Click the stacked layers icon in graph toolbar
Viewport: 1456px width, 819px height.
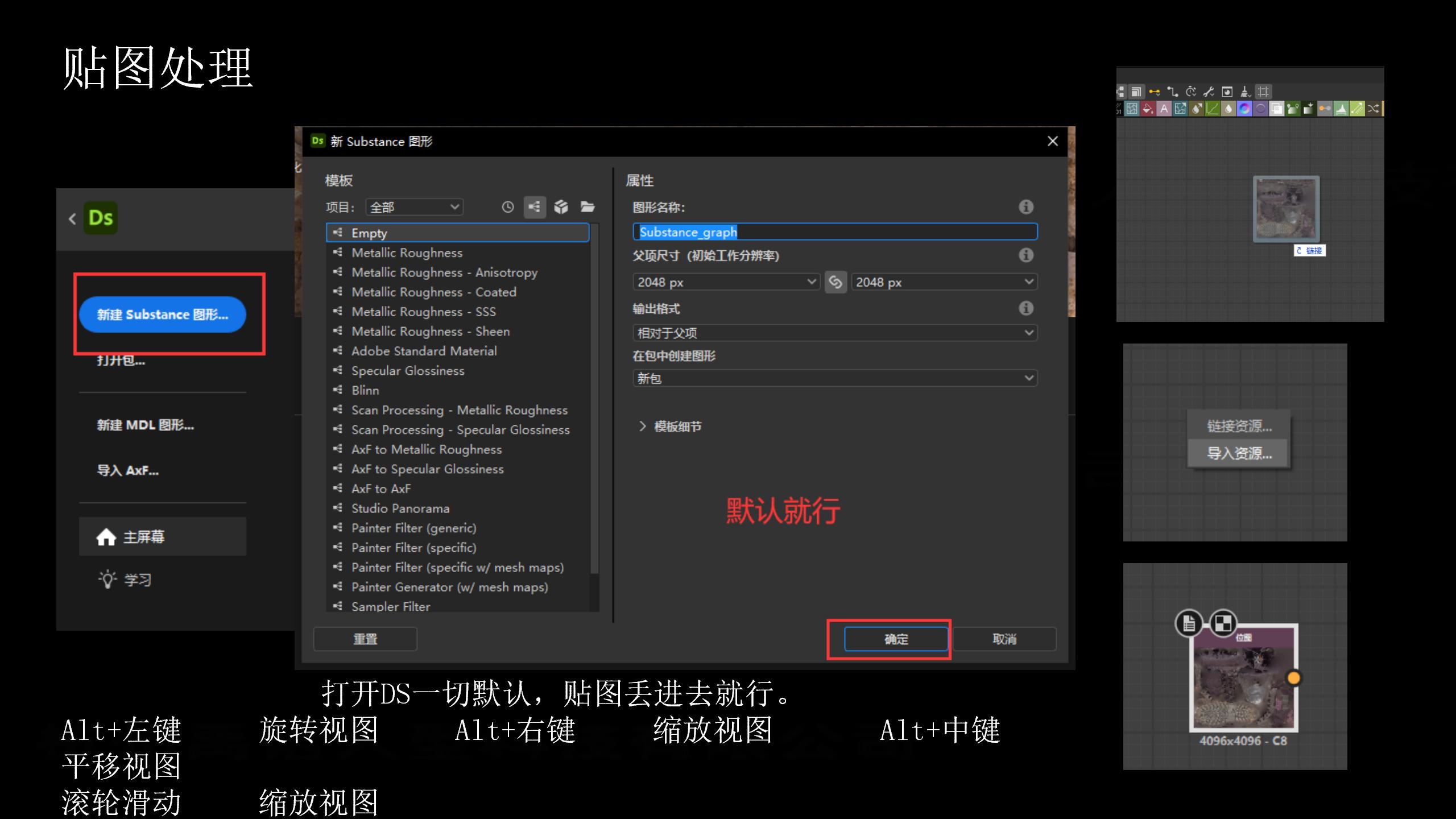pyautogui.click(x=1136, y=92)
